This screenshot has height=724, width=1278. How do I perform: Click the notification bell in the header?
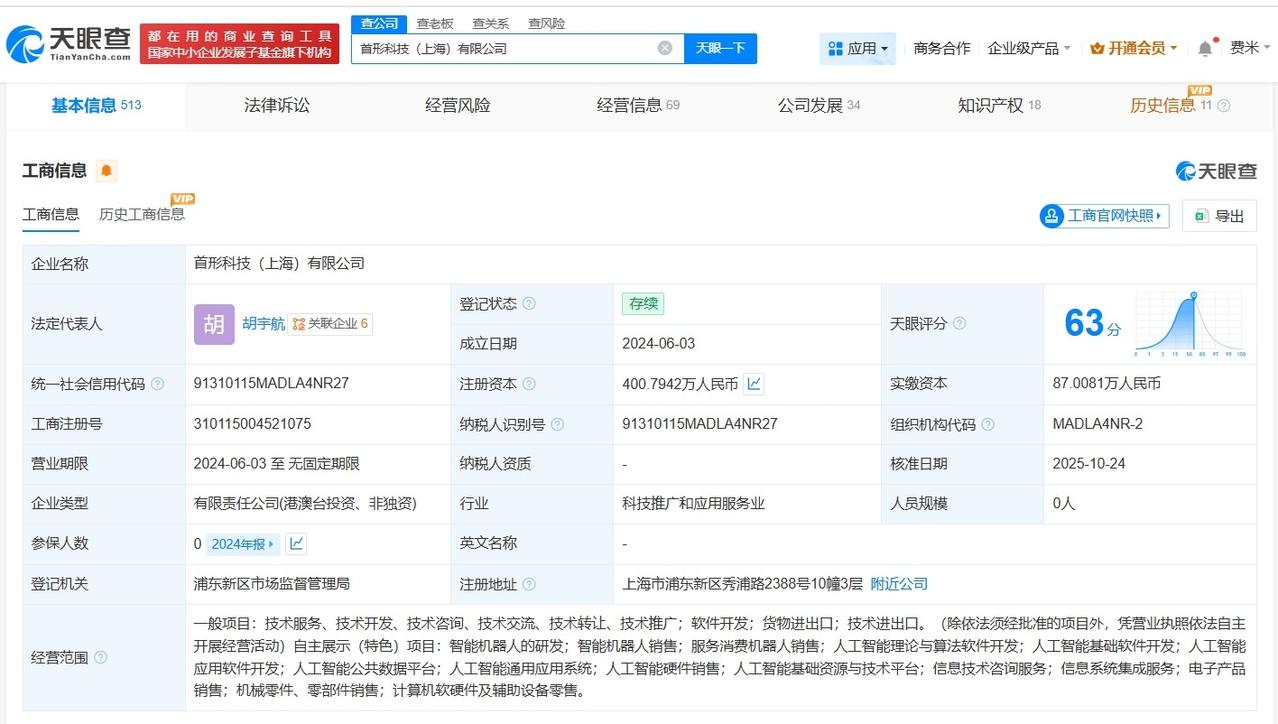[1205, 48]
